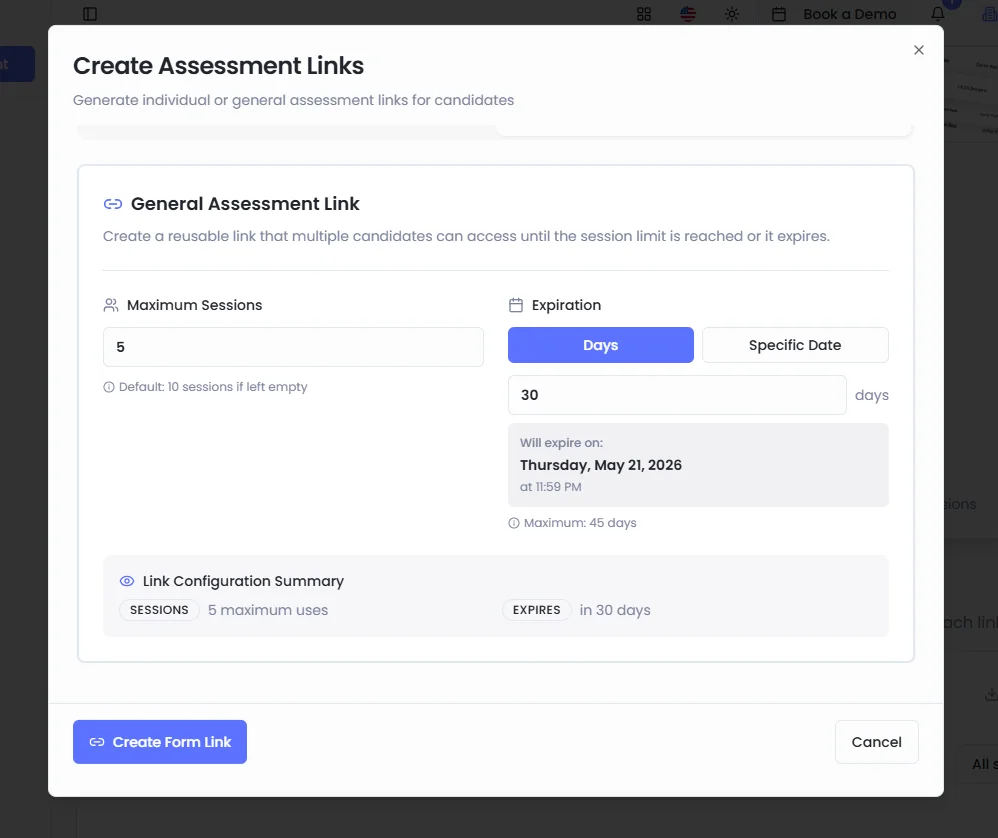Switch theme with the sun icon
Screen dimensions: 998x838
point(732,14)
